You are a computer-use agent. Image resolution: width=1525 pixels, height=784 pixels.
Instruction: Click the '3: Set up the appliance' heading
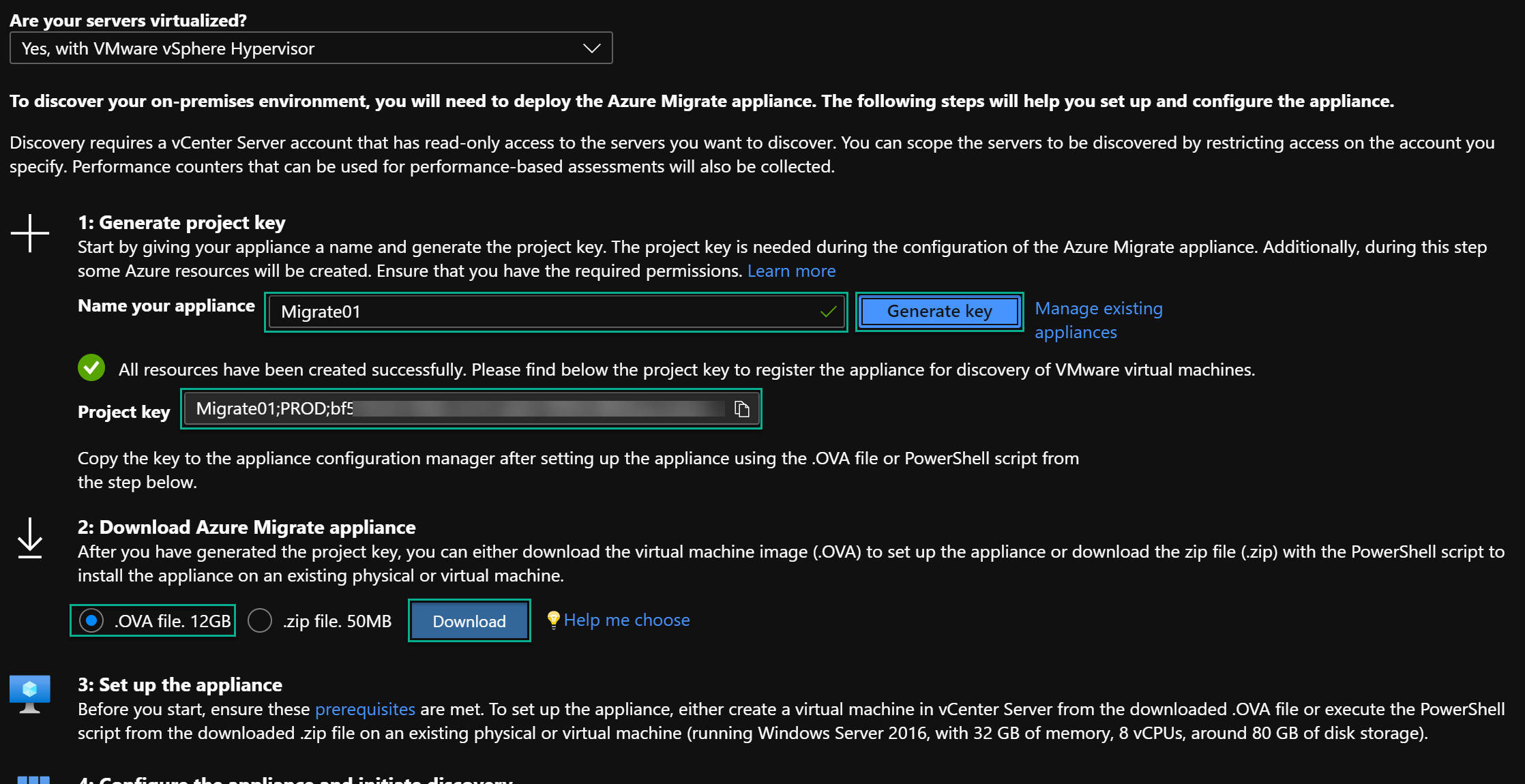[x=180, y=685]
